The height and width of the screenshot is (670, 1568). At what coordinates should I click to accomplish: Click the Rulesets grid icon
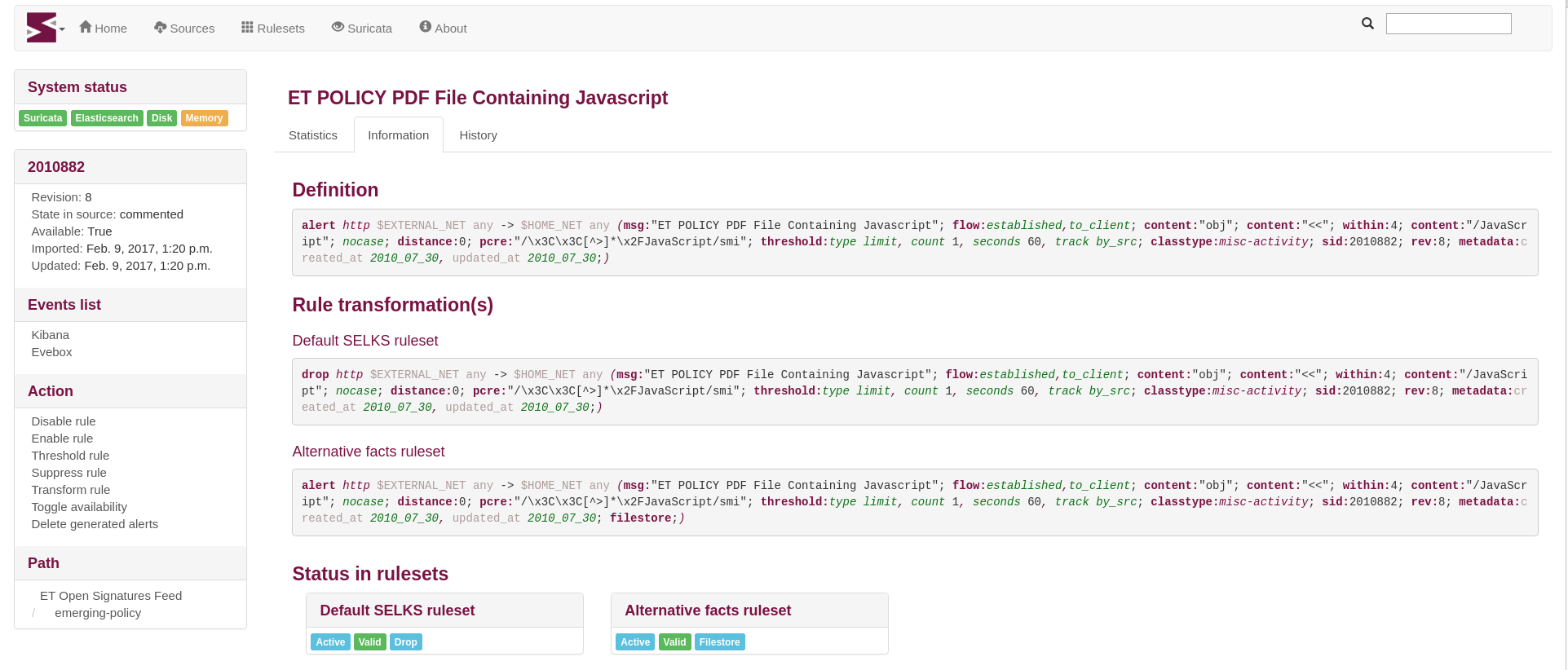point(247,27)
